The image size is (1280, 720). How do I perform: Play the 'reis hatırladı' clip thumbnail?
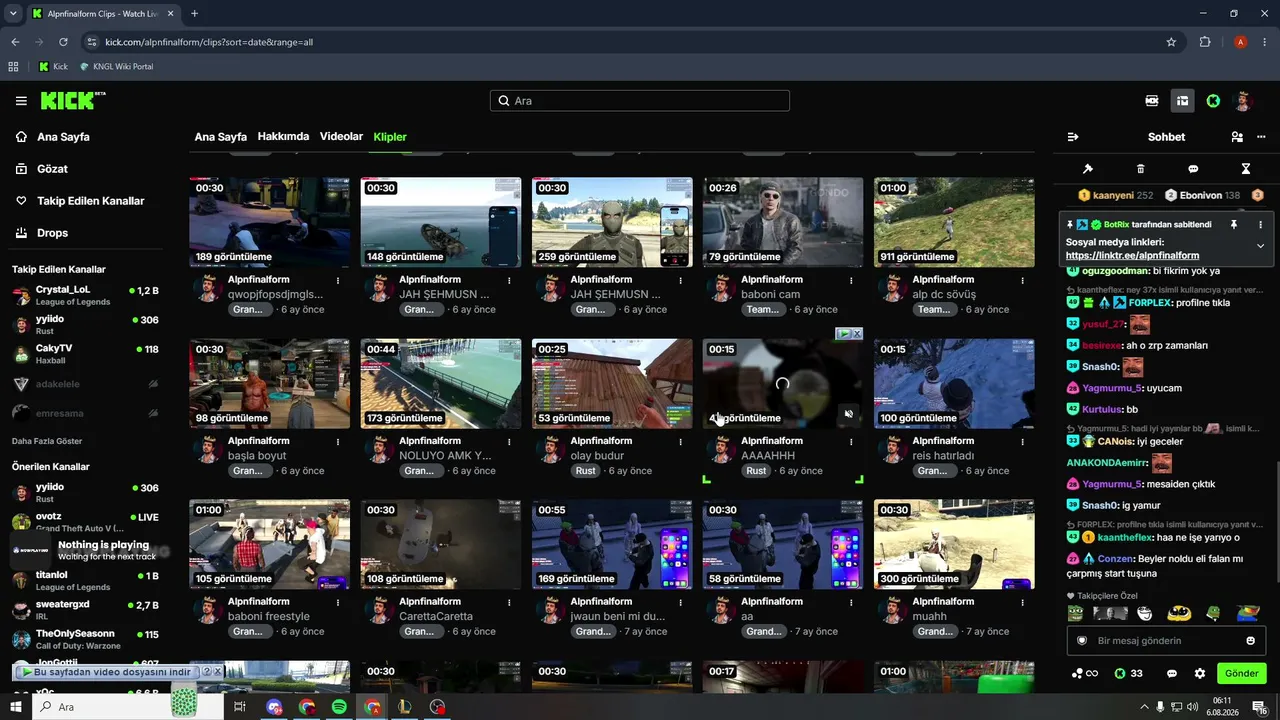point(954,383)
